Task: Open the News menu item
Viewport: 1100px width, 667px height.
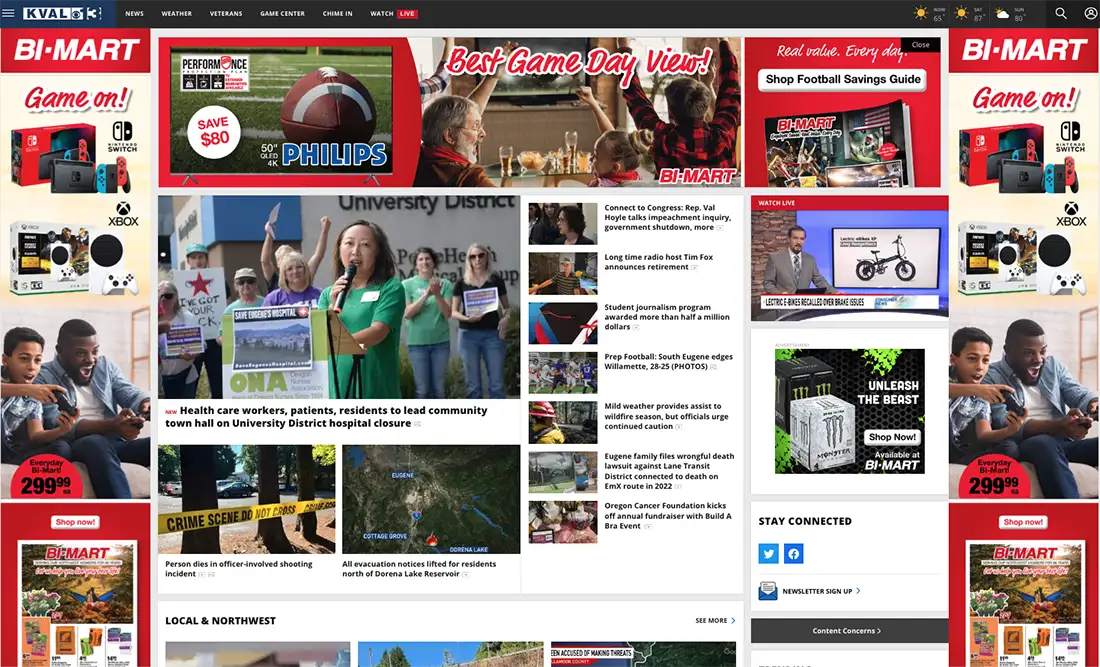Action: point(135,13)
